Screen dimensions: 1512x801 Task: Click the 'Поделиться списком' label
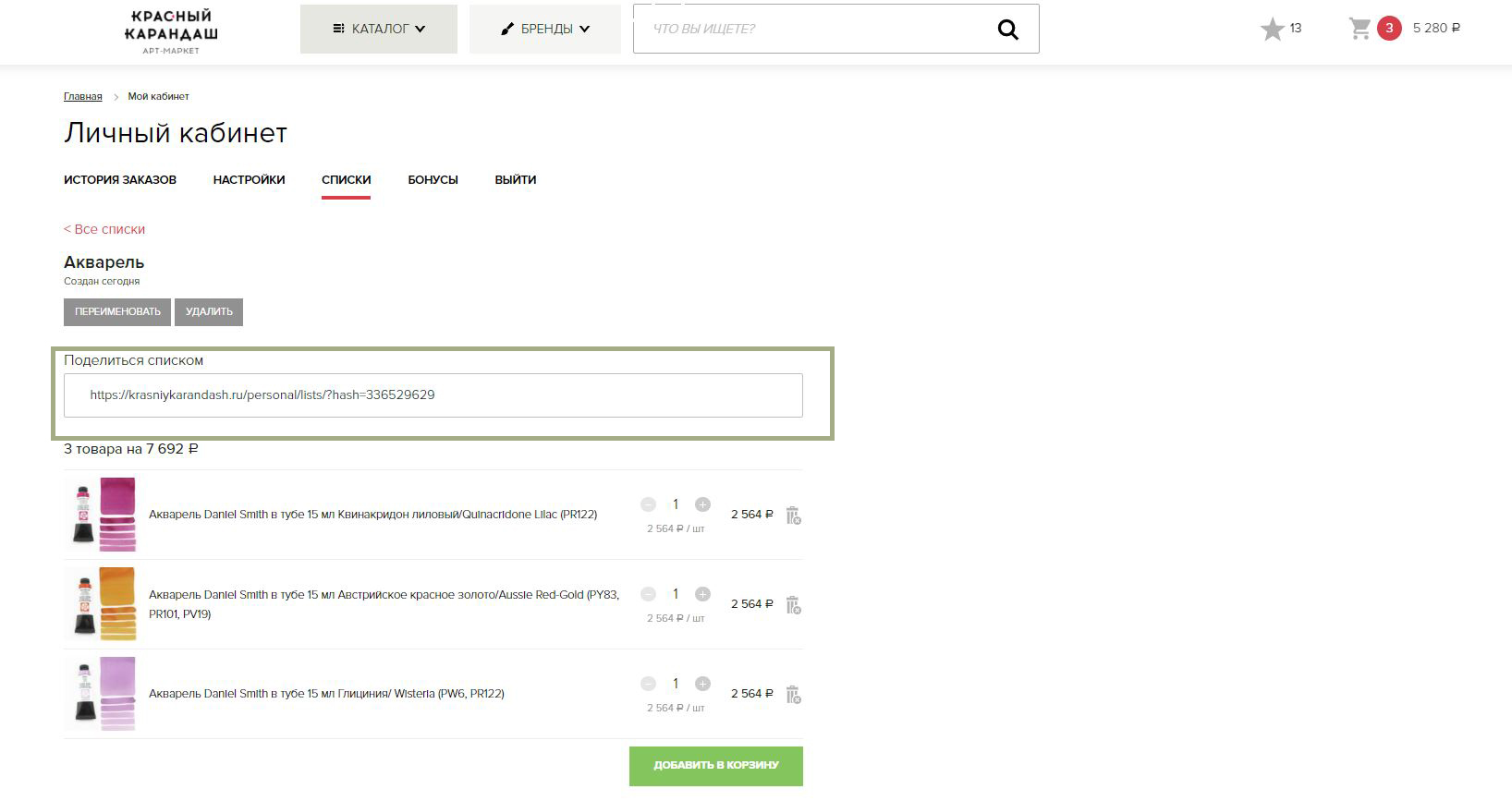134,360
